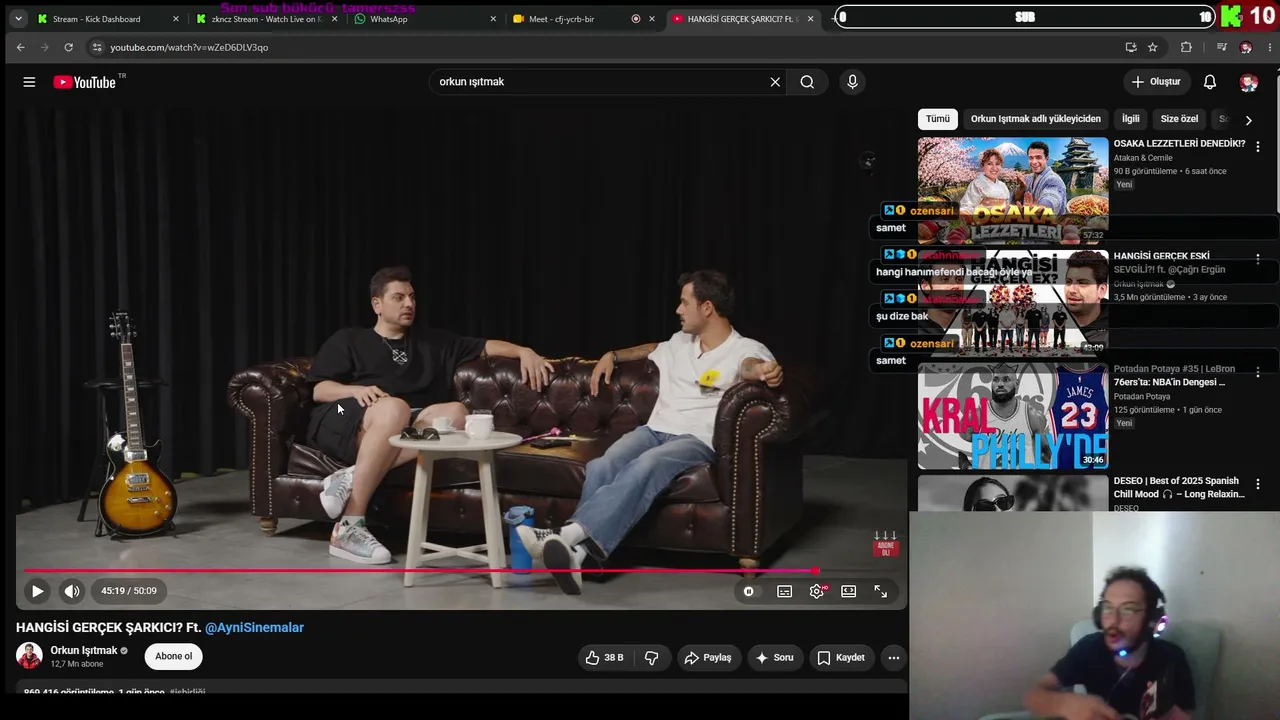Select the Tümü filter chip

pos(938,118)
